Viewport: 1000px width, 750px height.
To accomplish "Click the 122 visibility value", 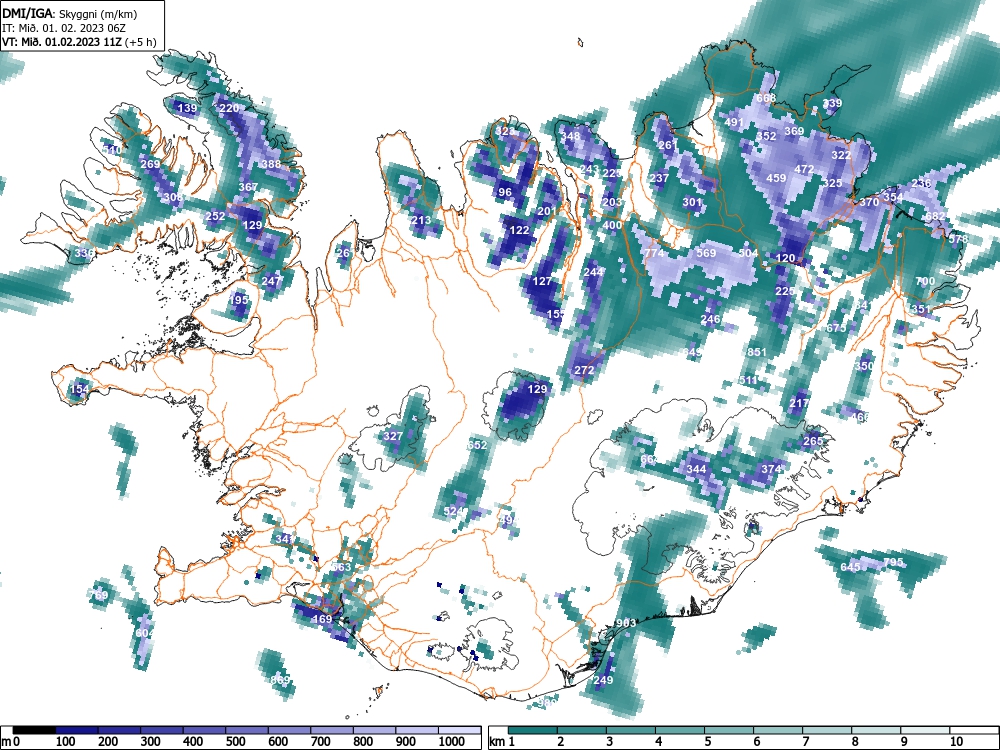I will point(519,230).
